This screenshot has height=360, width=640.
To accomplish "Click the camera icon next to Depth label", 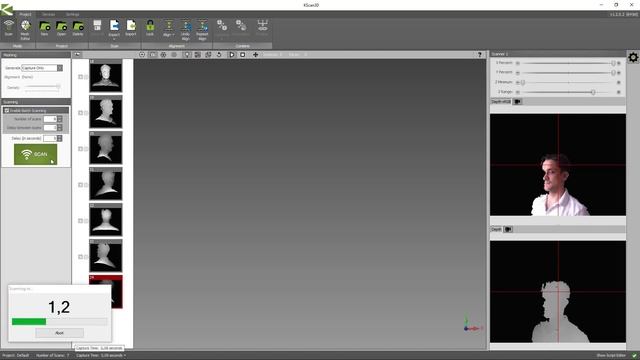I will coord(508,229).
